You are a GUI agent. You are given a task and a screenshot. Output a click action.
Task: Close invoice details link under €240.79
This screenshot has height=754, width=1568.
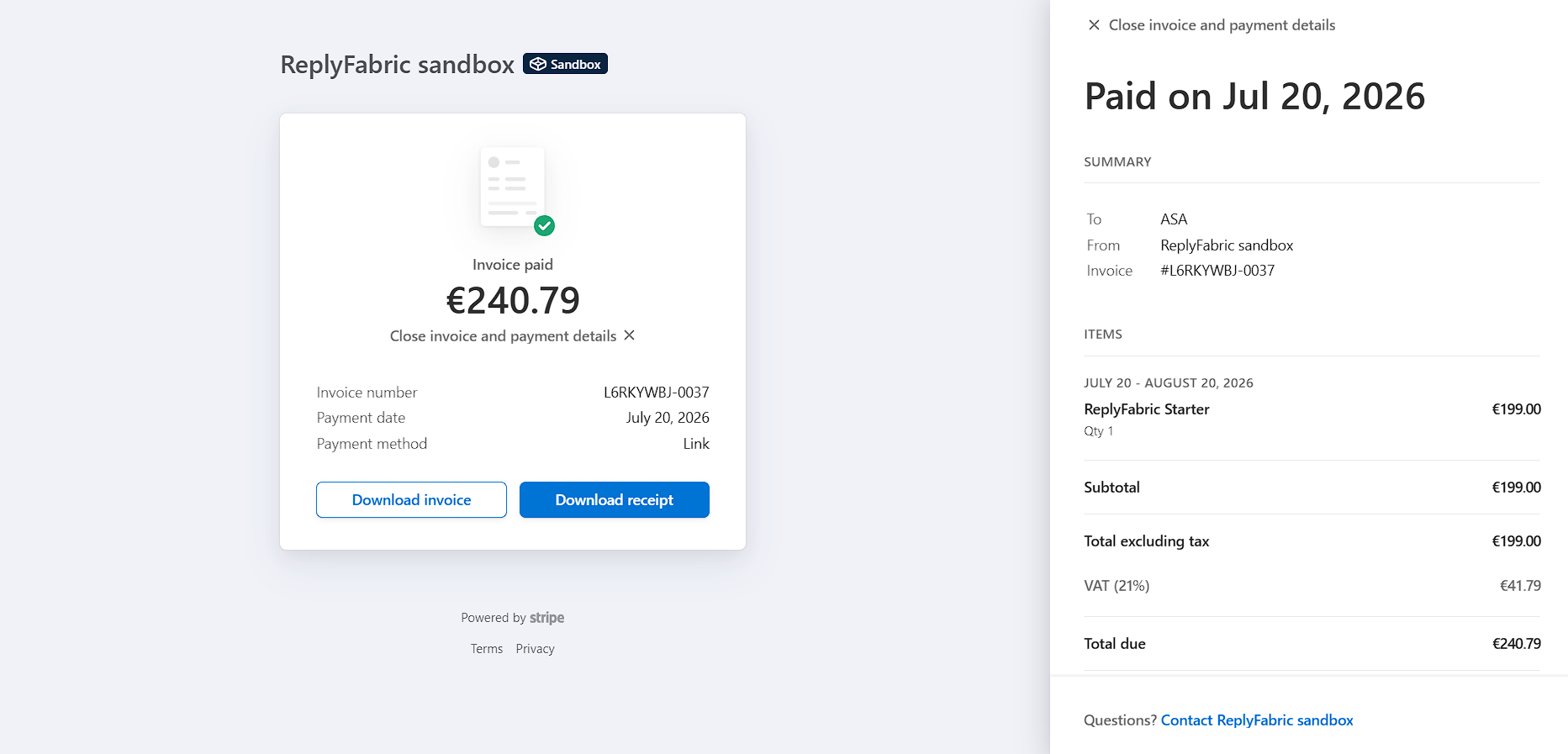coord(512,336)
